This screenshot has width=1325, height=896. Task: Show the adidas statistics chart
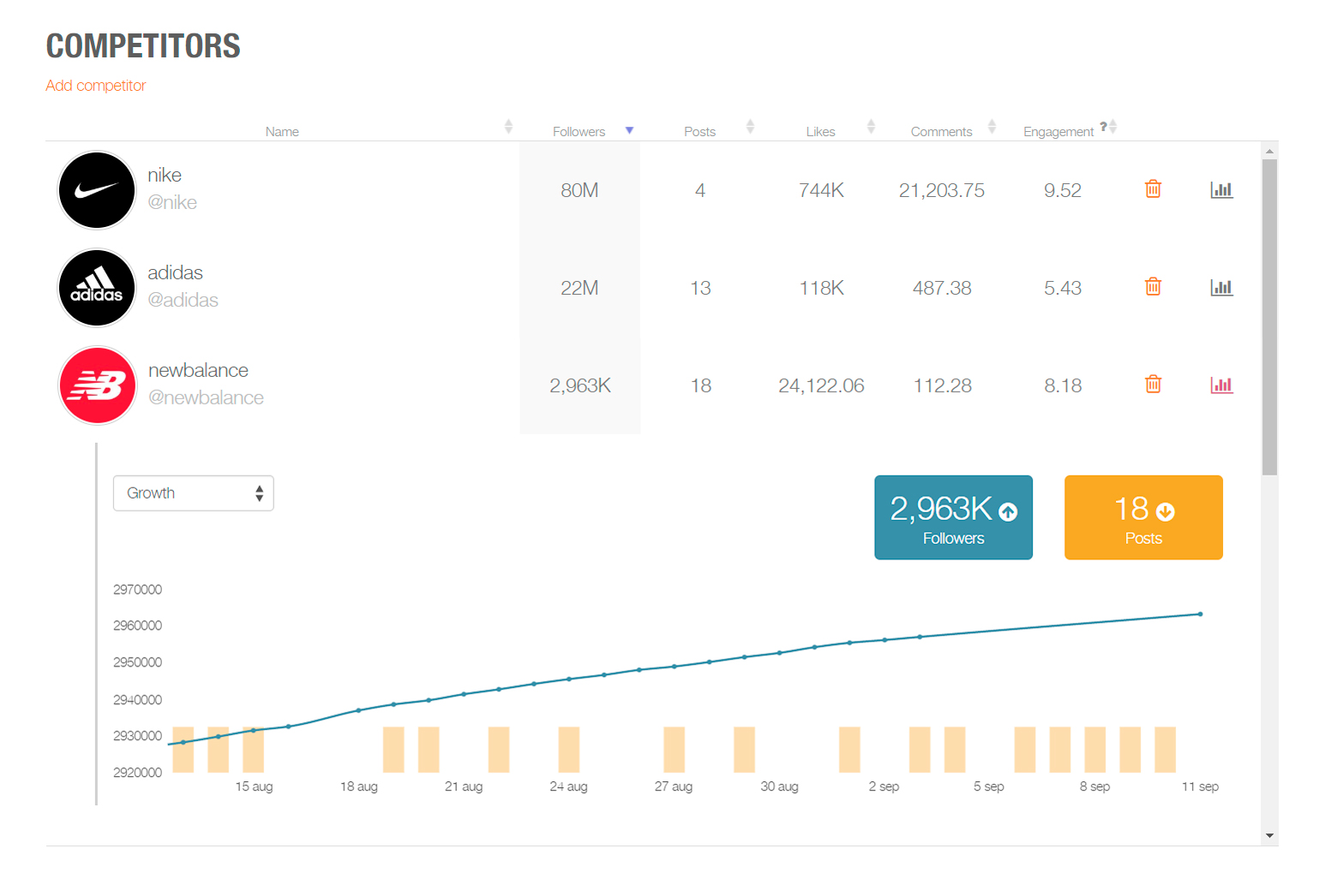click(1221, 287)
